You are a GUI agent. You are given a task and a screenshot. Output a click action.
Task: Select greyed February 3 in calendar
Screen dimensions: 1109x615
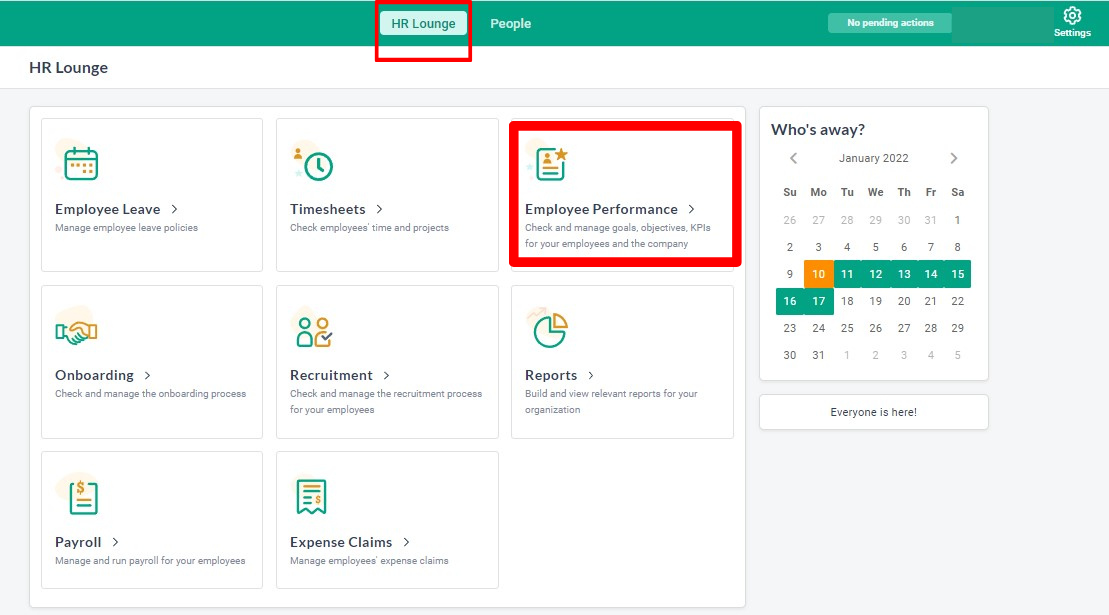904,355
